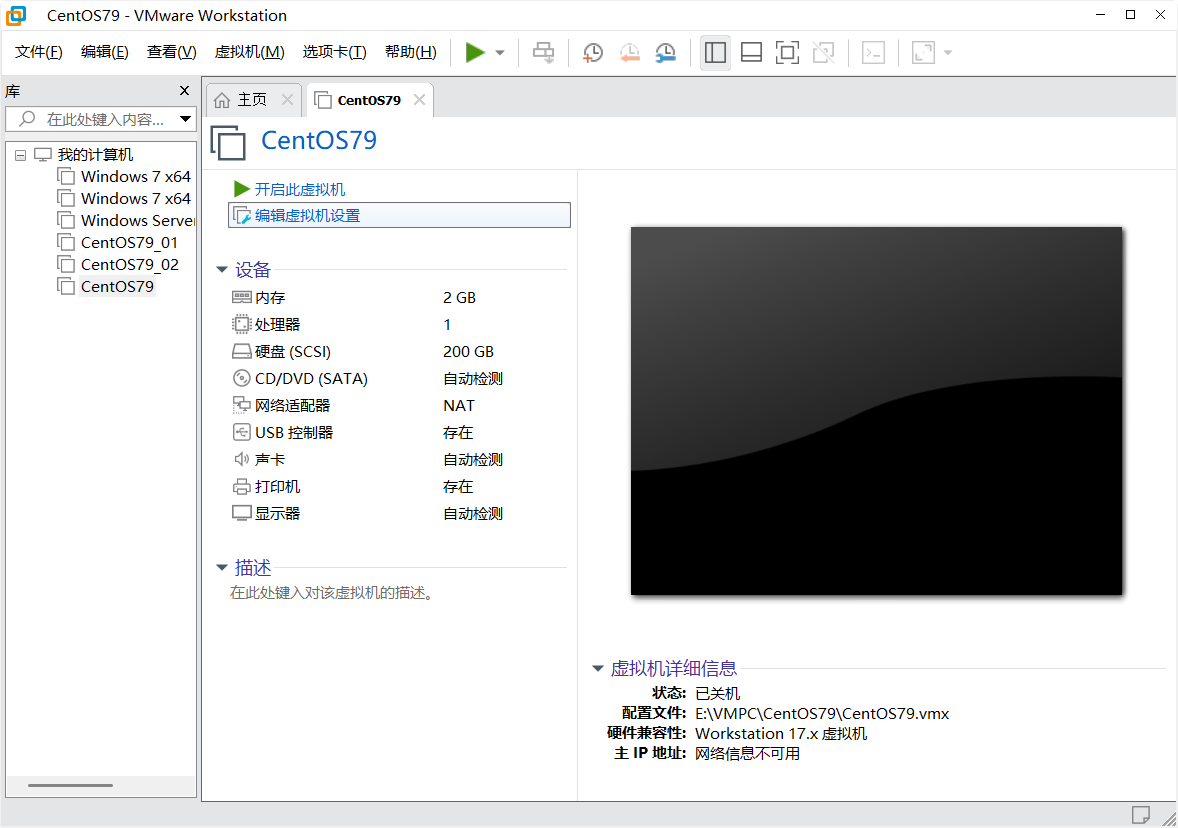This screenshot has height=828, width=1178.
Task: Close the CentOS79 tab
Action: point(419,99)
